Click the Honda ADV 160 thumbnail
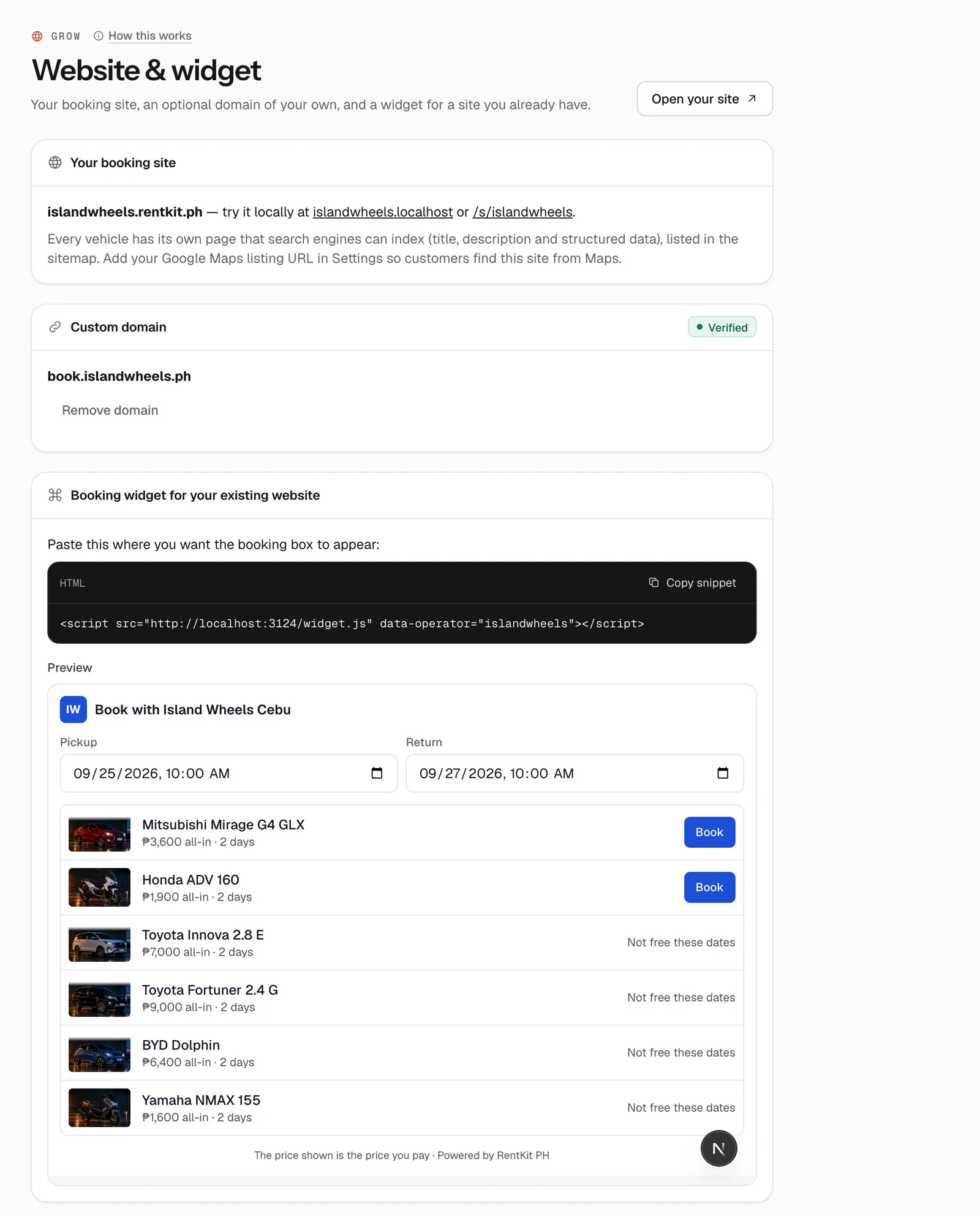Image resolution: width=980 pixels, height=1216 pixels. pos(99,888)
